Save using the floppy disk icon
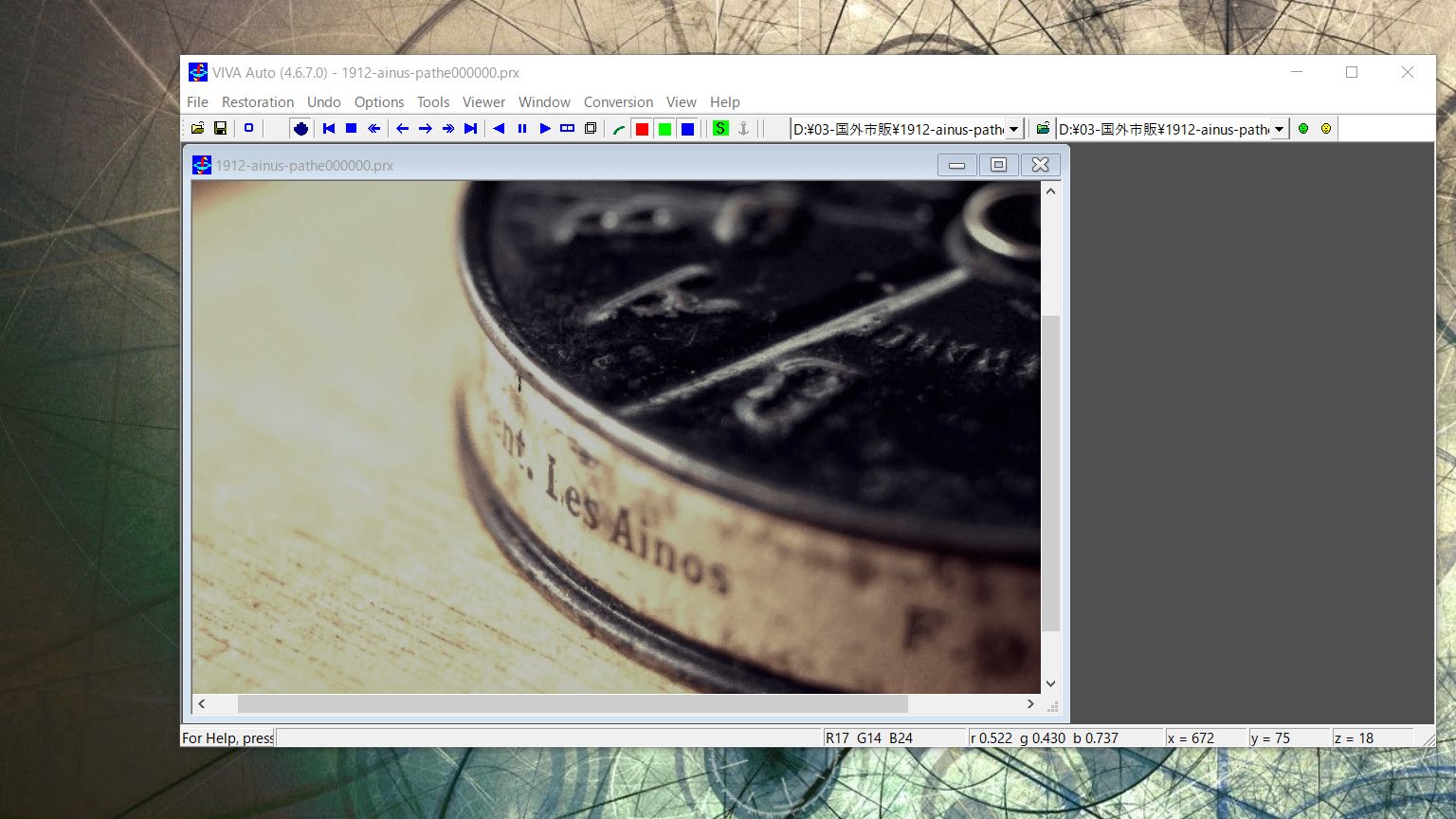 click(220, 128)
